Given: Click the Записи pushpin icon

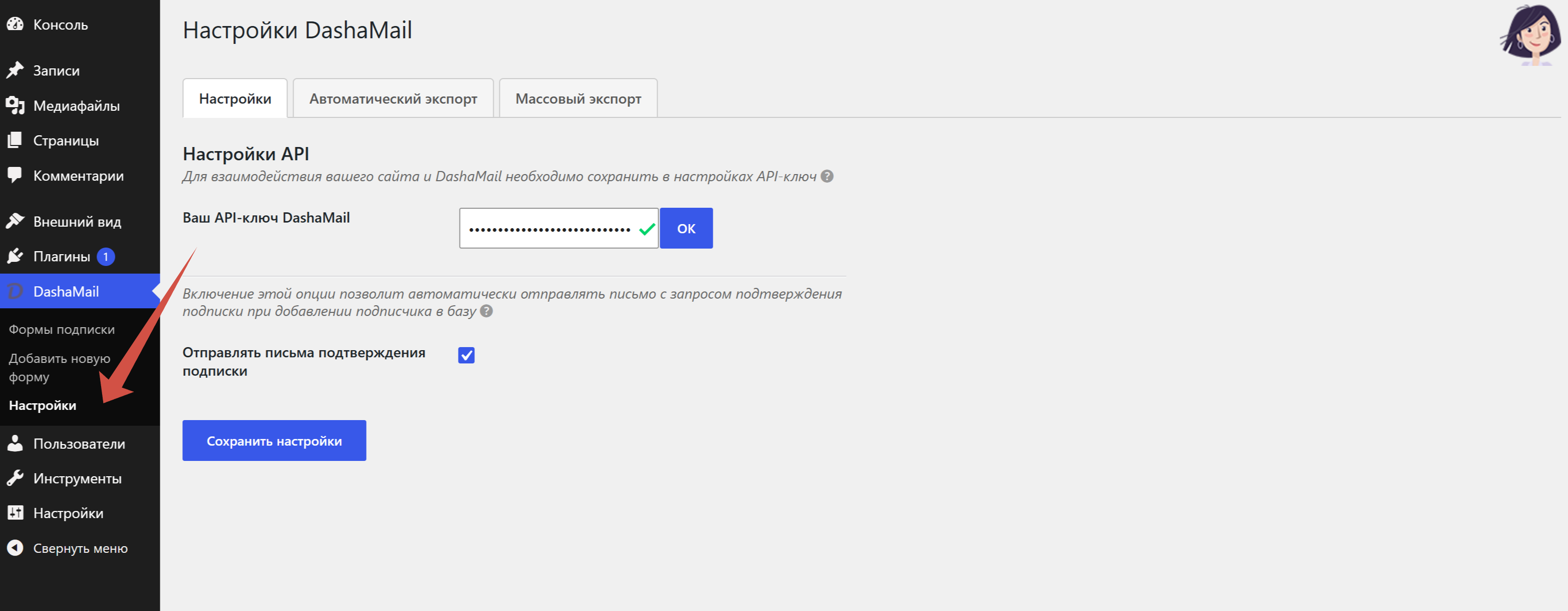Looking at the screenshot, I should tap(15, 70).
